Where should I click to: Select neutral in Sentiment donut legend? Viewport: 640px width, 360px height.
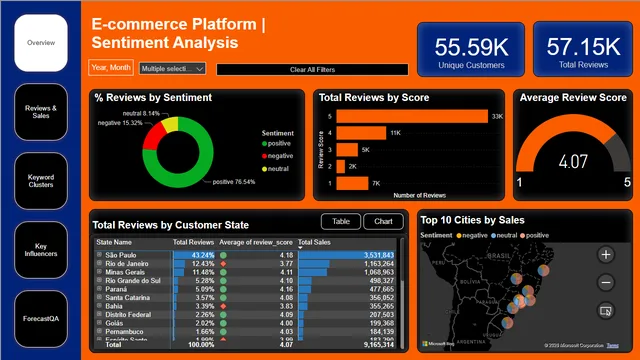(x=276, y=169)
